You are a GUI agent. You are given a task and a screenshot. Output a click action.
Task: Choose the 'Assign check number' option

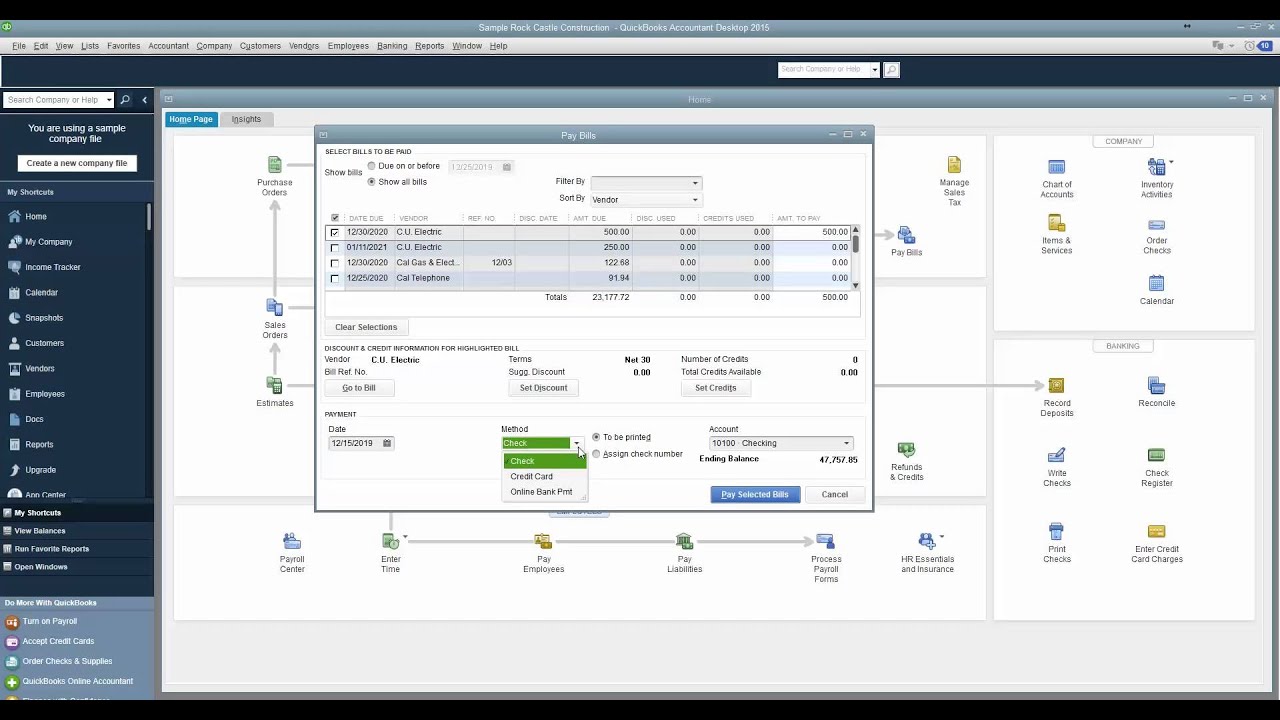pos(596,454)
